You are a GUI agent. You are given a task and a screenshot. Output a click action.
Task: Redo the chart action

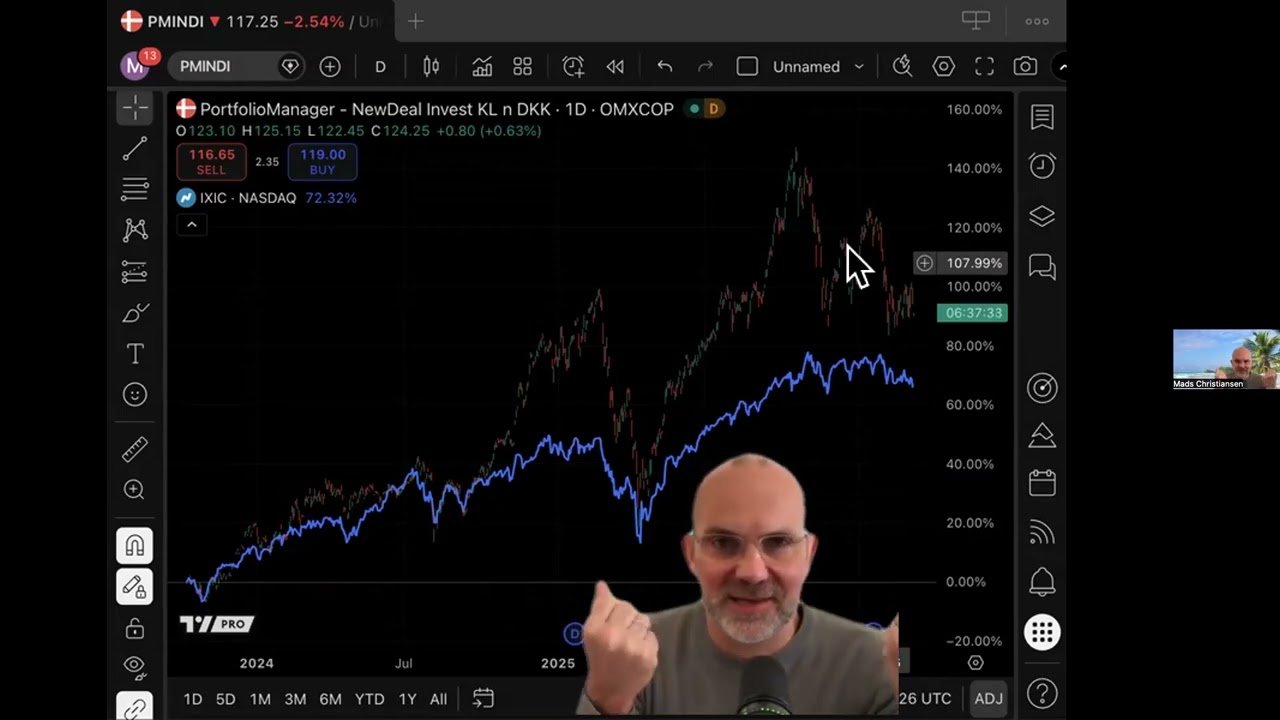(705, 66)
